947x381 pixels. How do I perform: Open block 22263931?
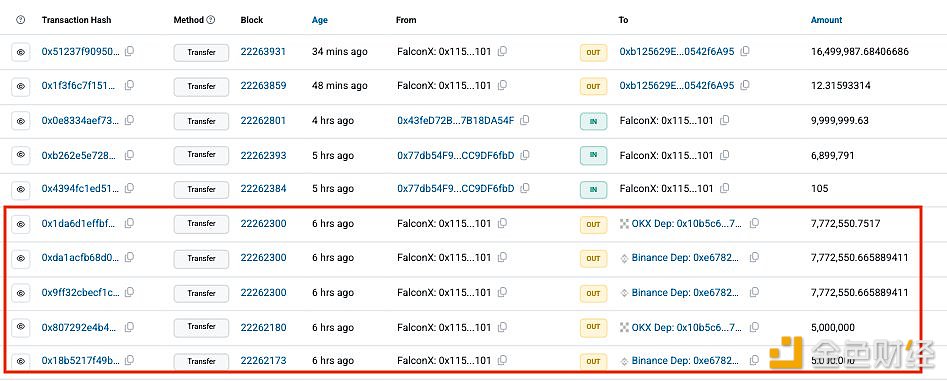pos(263,52)
